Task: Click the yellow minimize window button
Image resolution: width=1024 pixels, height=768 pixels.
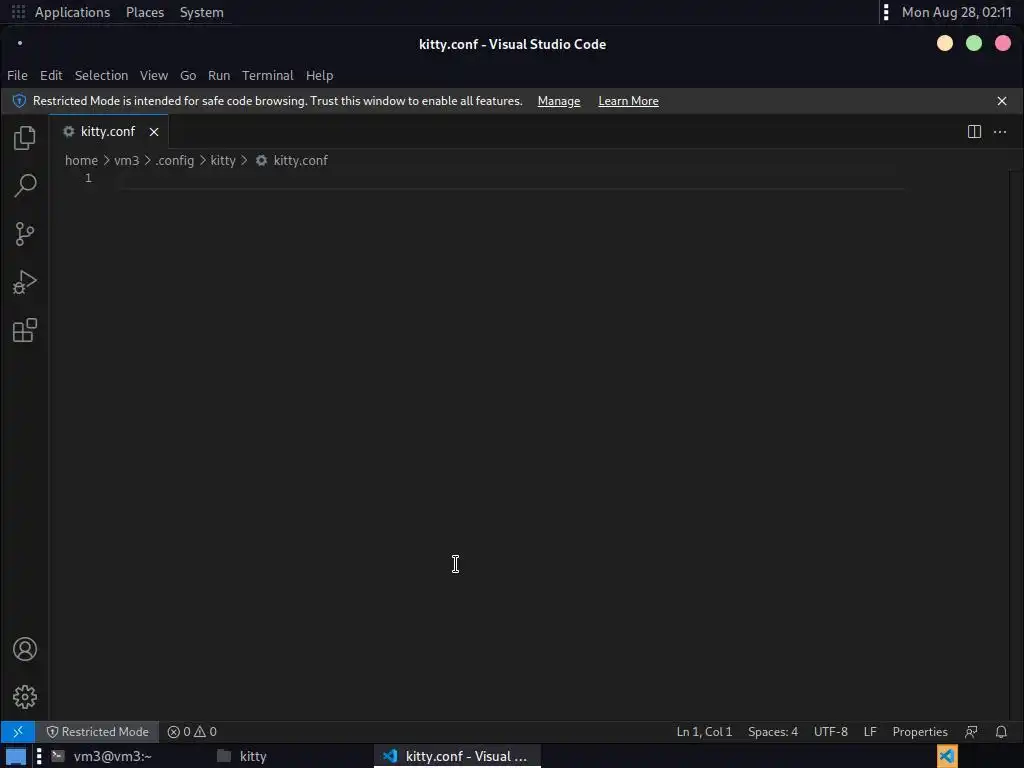Action: [944, 44]
